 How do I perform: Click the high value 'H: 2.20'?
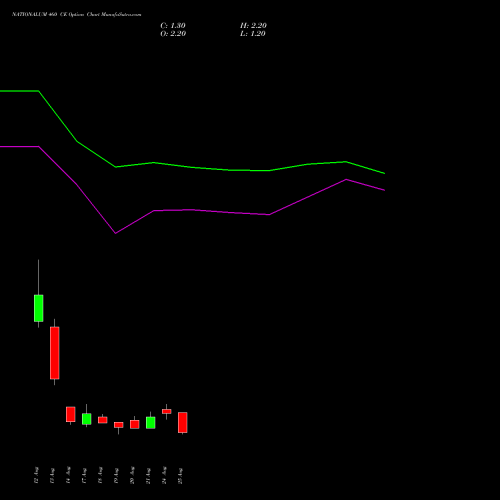point(253,26)
